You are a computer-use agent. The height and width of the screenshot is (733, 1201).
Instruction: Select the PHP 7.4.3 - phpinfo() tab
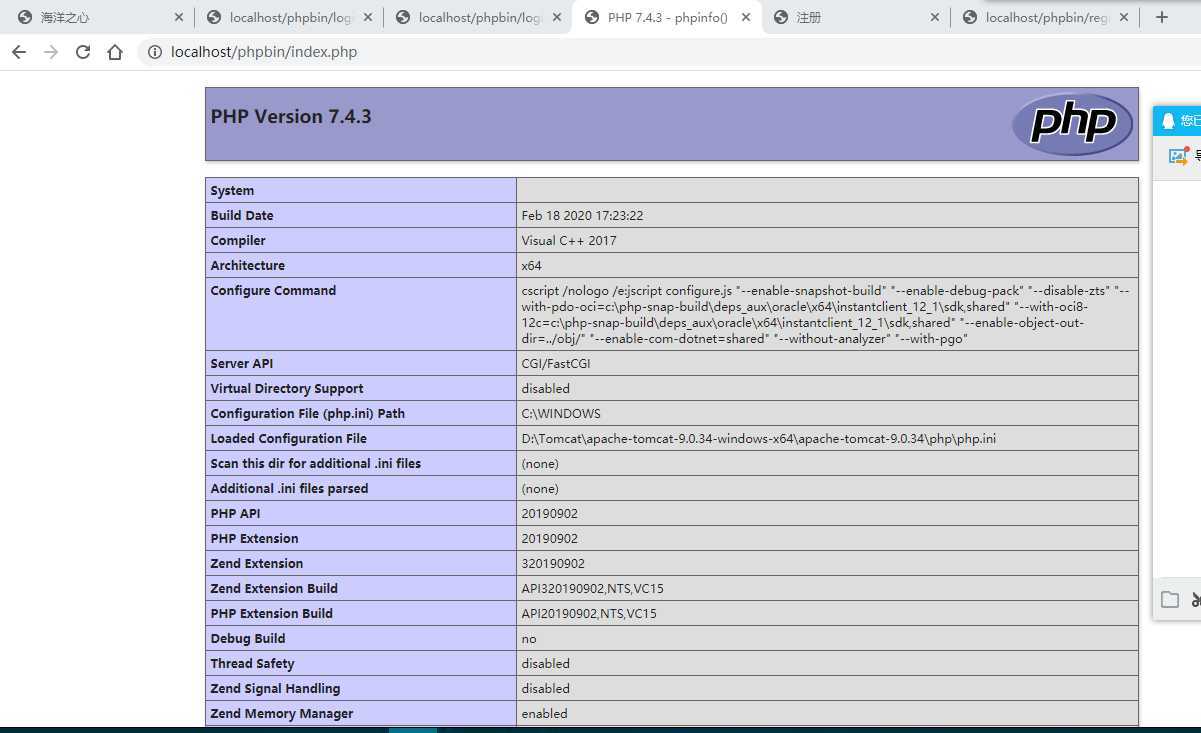(x=667, y=17)
